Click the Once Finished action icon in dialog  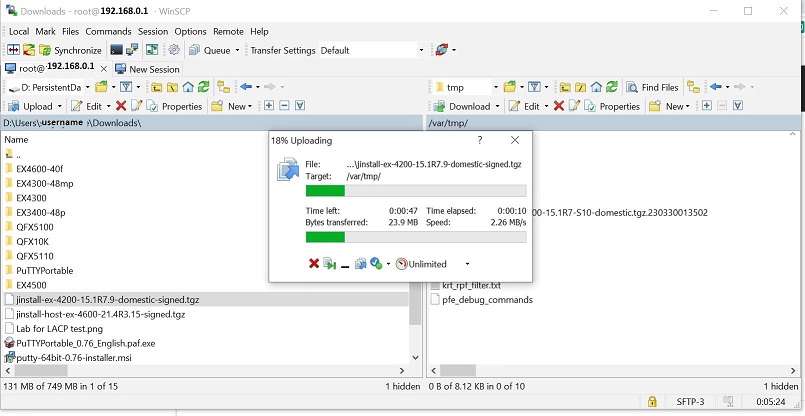tap(376, 264)
